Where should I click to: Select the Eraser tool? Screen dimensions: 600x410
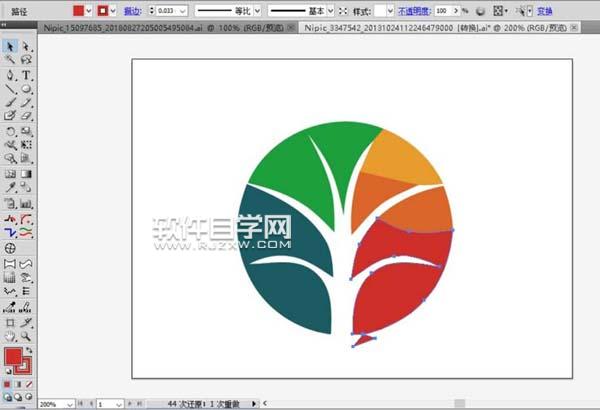[26, 115]
